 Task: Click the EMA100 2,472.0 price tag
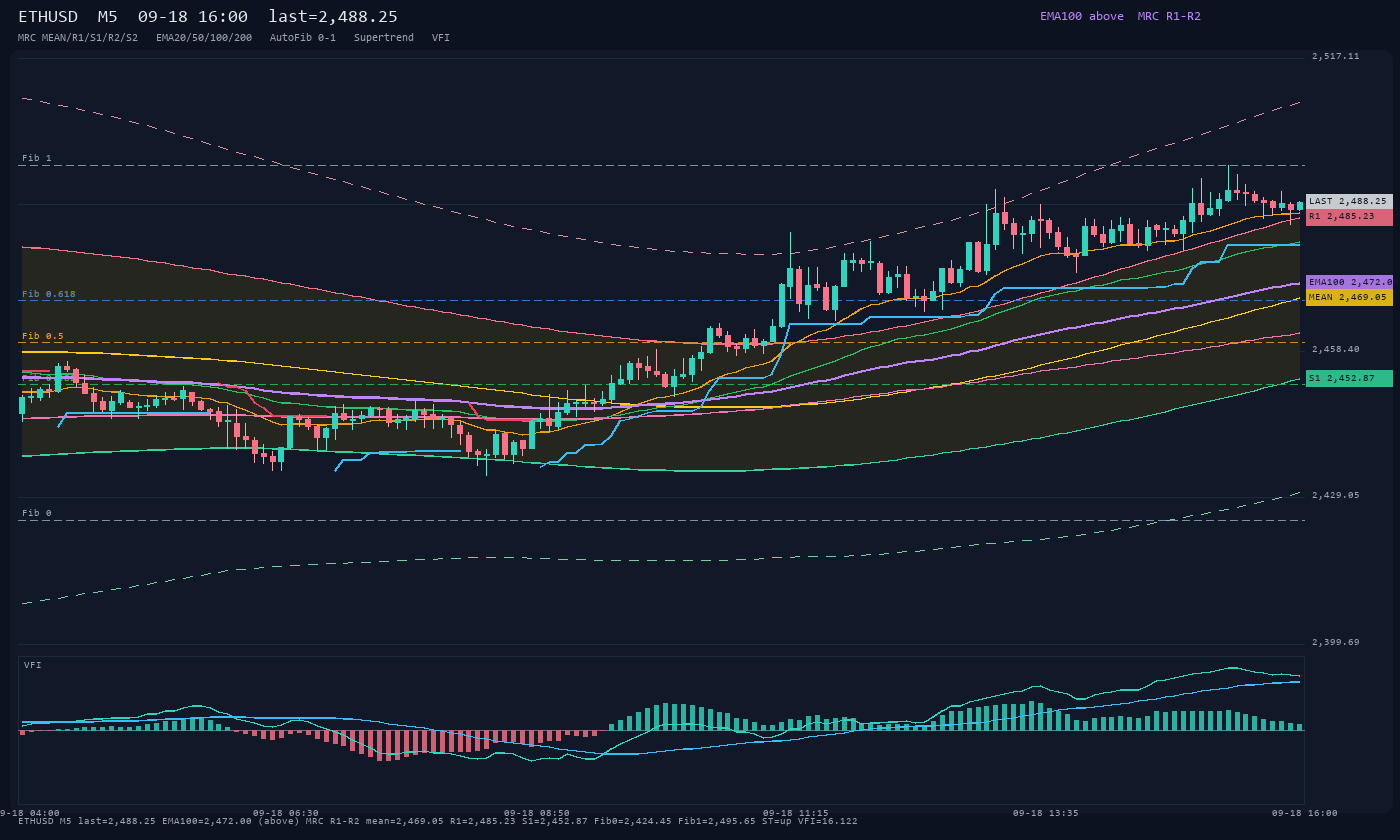(x=1349, y=282)
